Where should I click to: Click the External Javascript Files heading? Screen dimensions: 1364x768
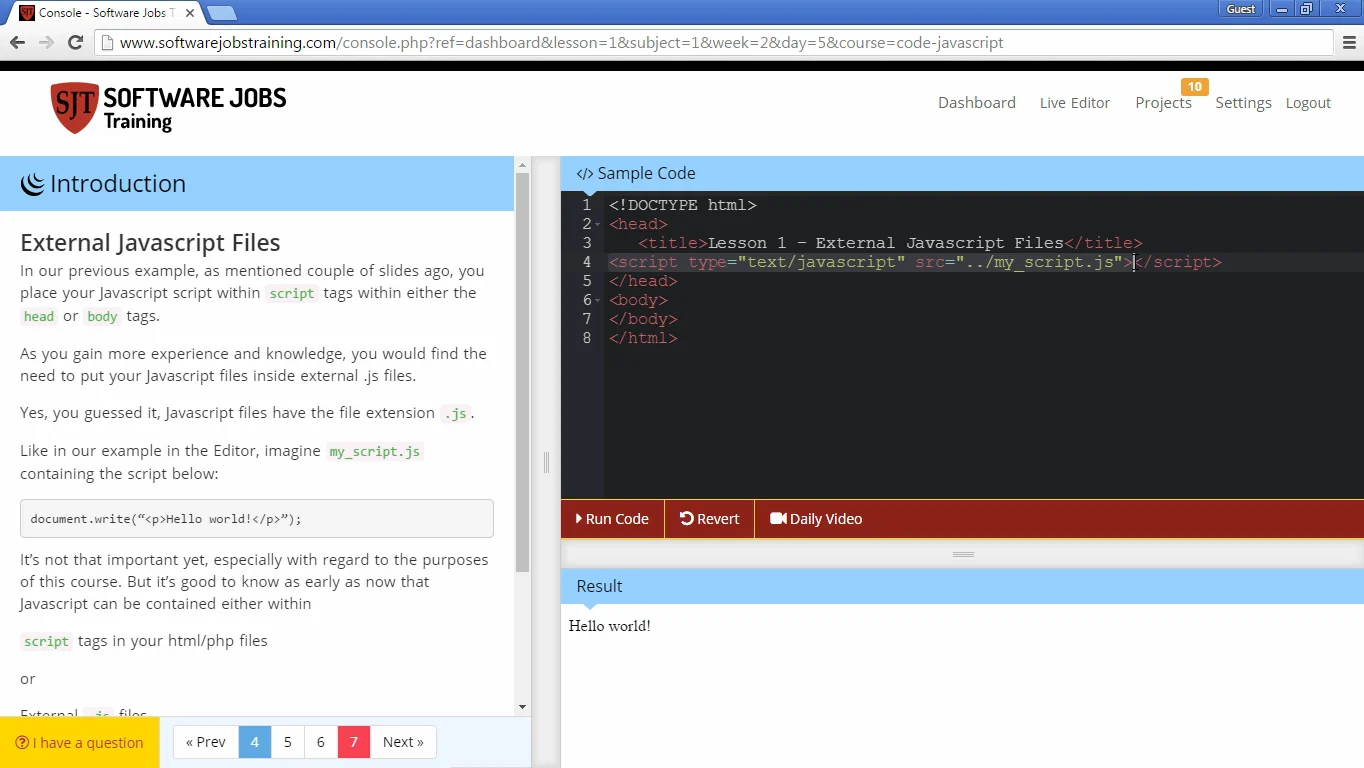150,243
